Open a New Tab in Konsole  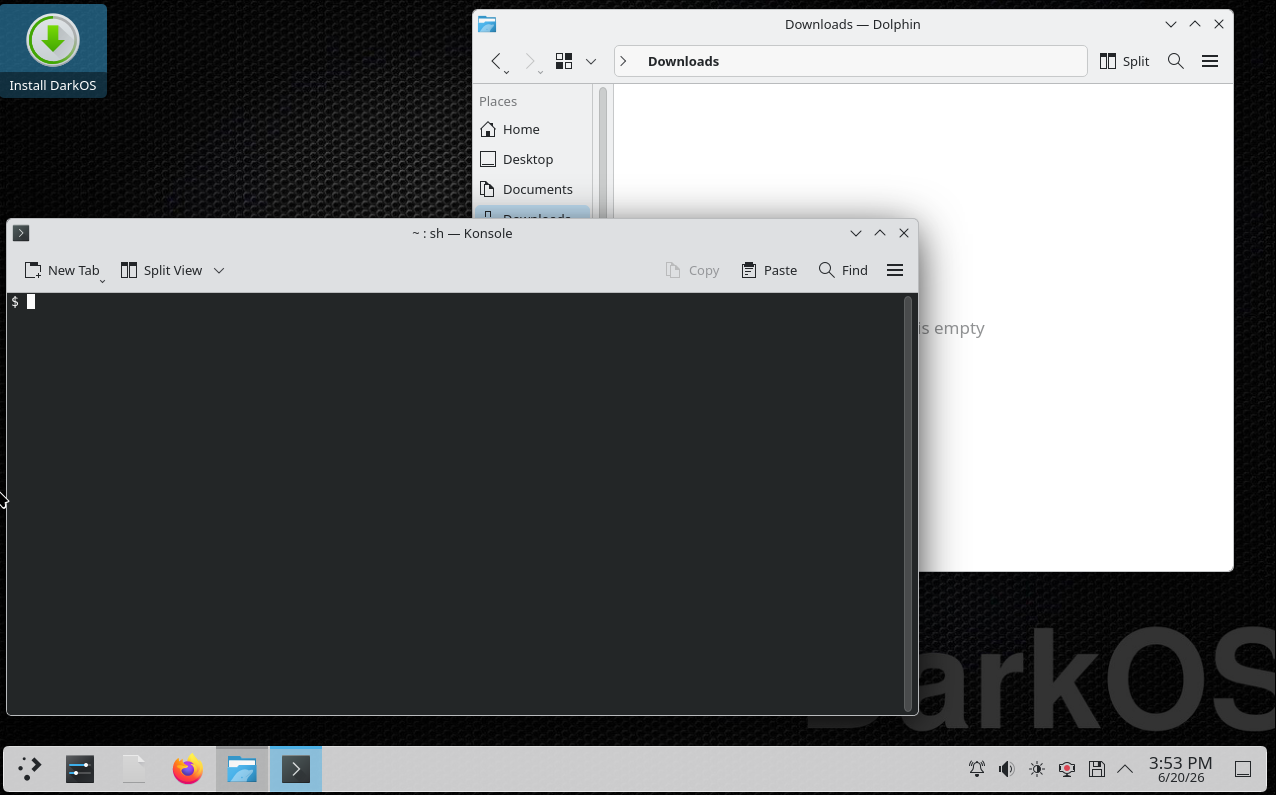click(x=62, y=270)
